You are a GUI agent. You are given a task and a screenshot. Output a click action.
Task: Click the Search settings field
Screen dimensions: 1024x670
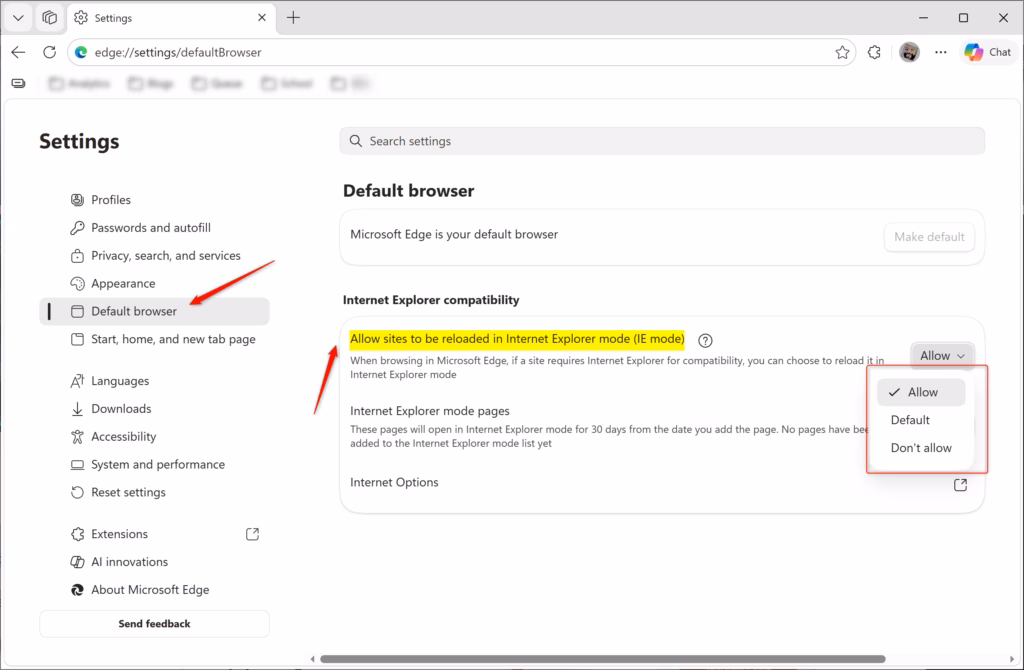663,140
